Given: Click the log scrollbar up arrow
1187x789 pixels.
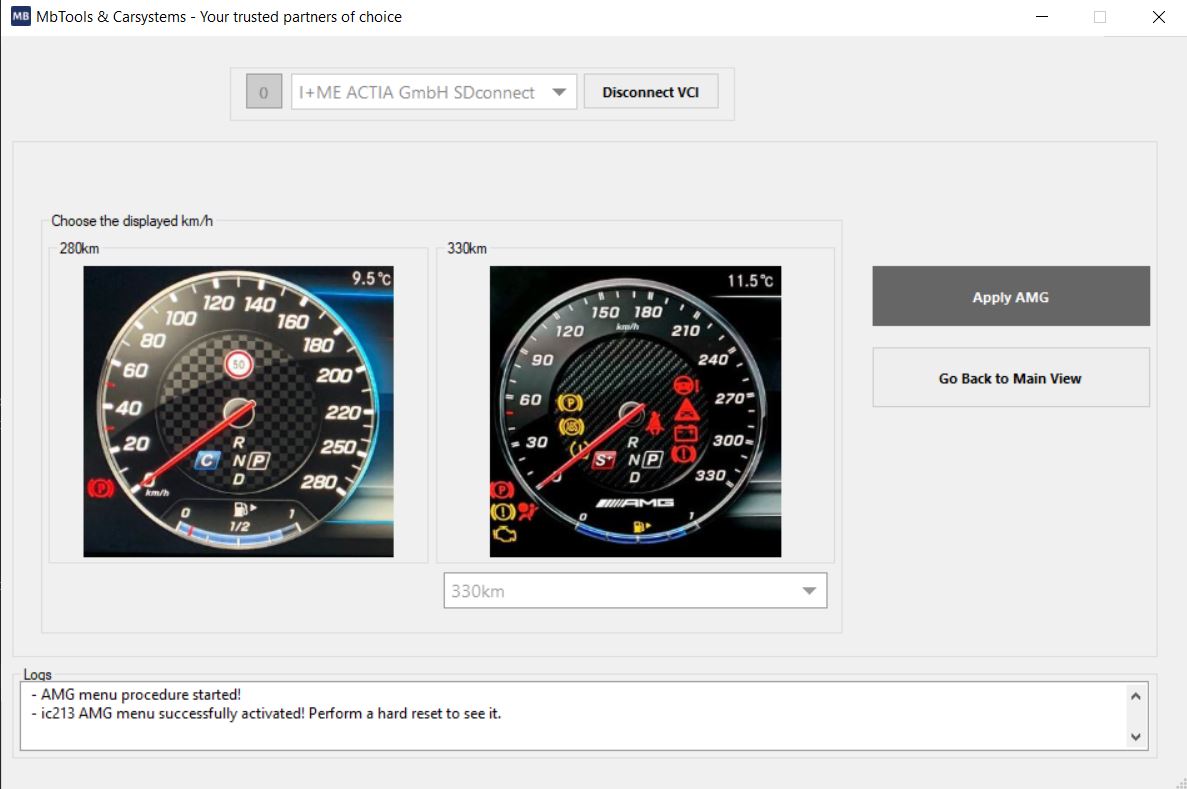Looking at the screenshot, I should pyautogui.click(x=1136, y=696).
